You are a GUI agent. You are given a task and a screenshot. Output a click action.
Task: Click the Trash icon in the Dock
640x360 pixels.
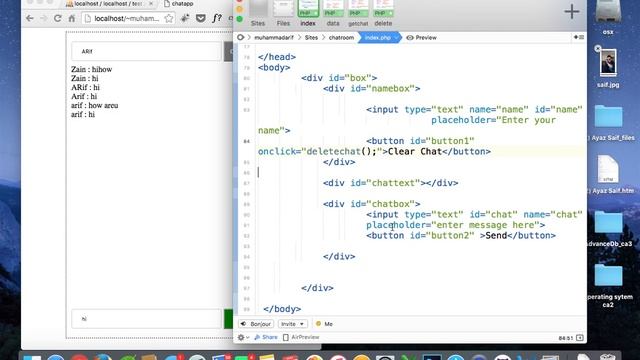pos(607,357)
